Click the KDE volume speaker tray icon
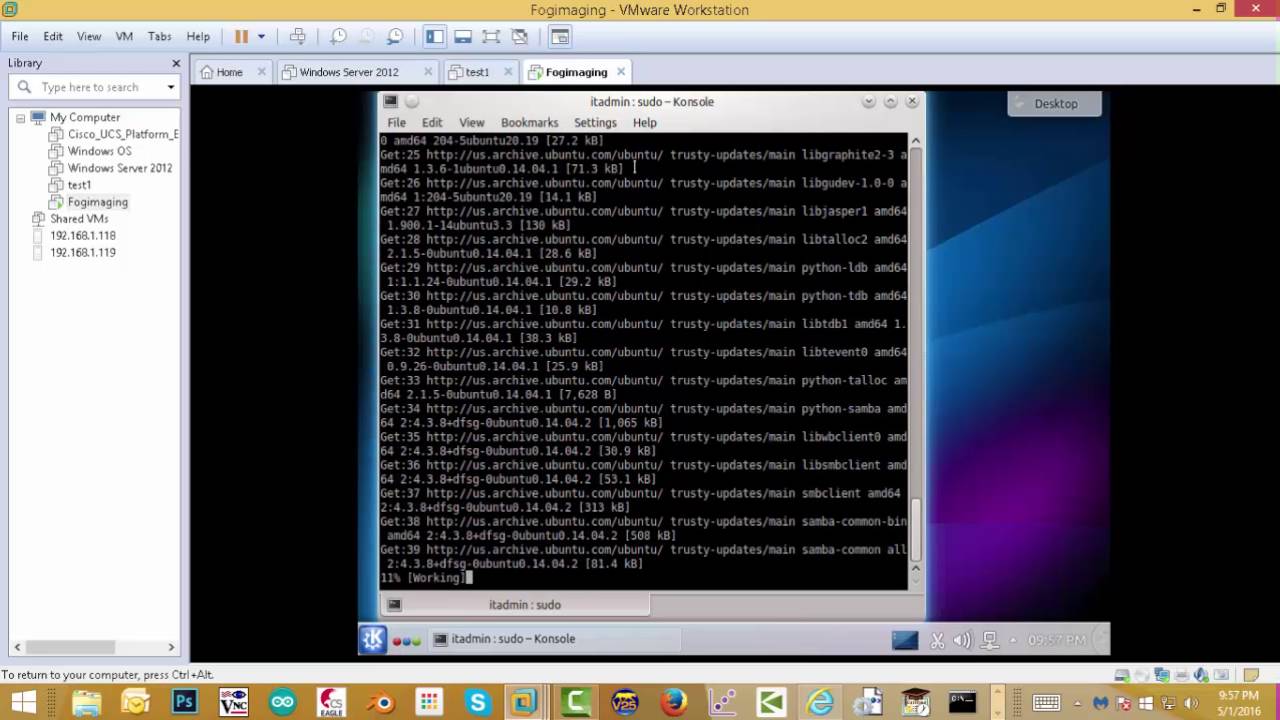The height and width of the screenshot is (720, 1280). (x=962, y=640)
